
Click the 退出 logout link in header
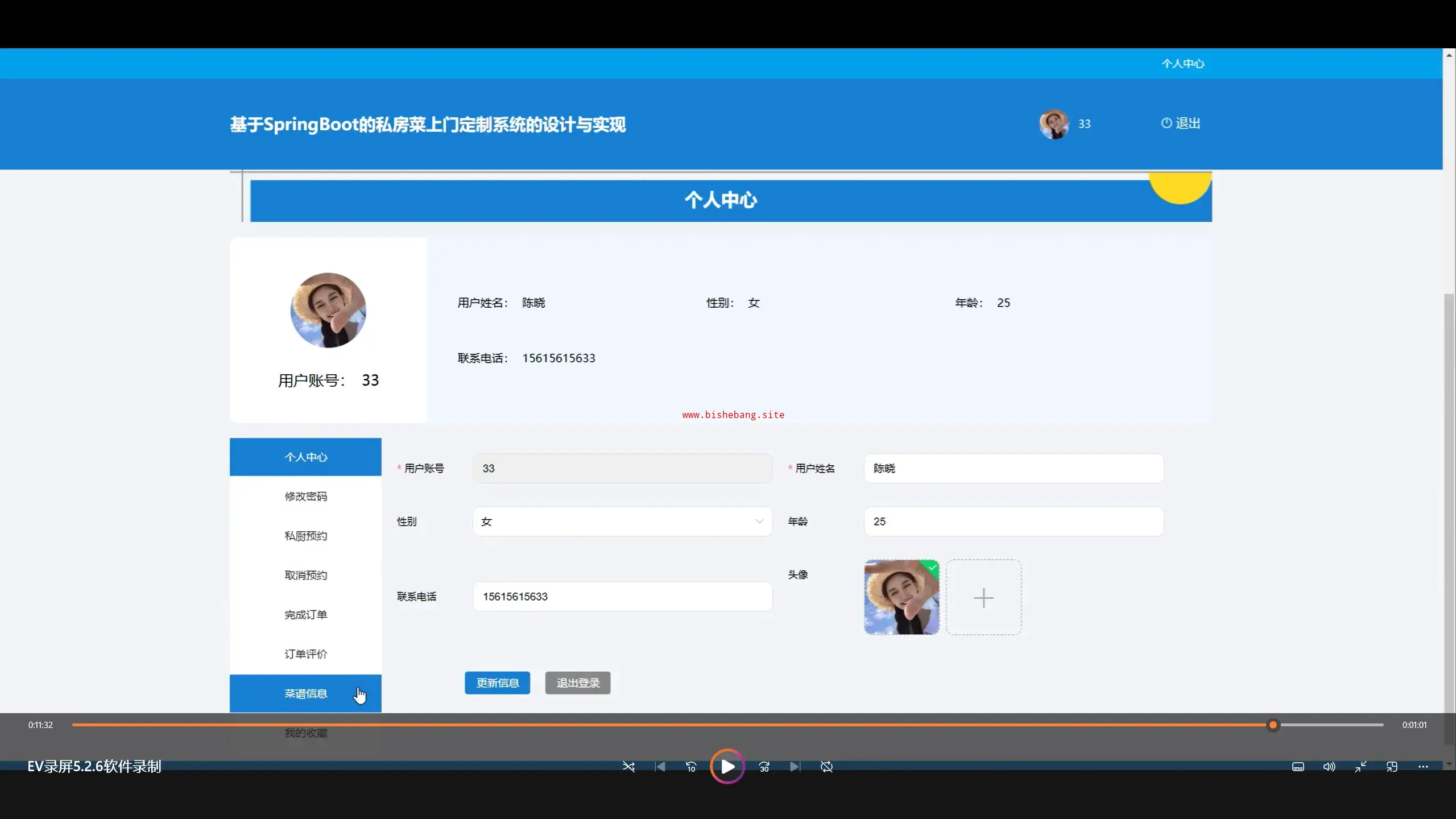[1181, 123]
